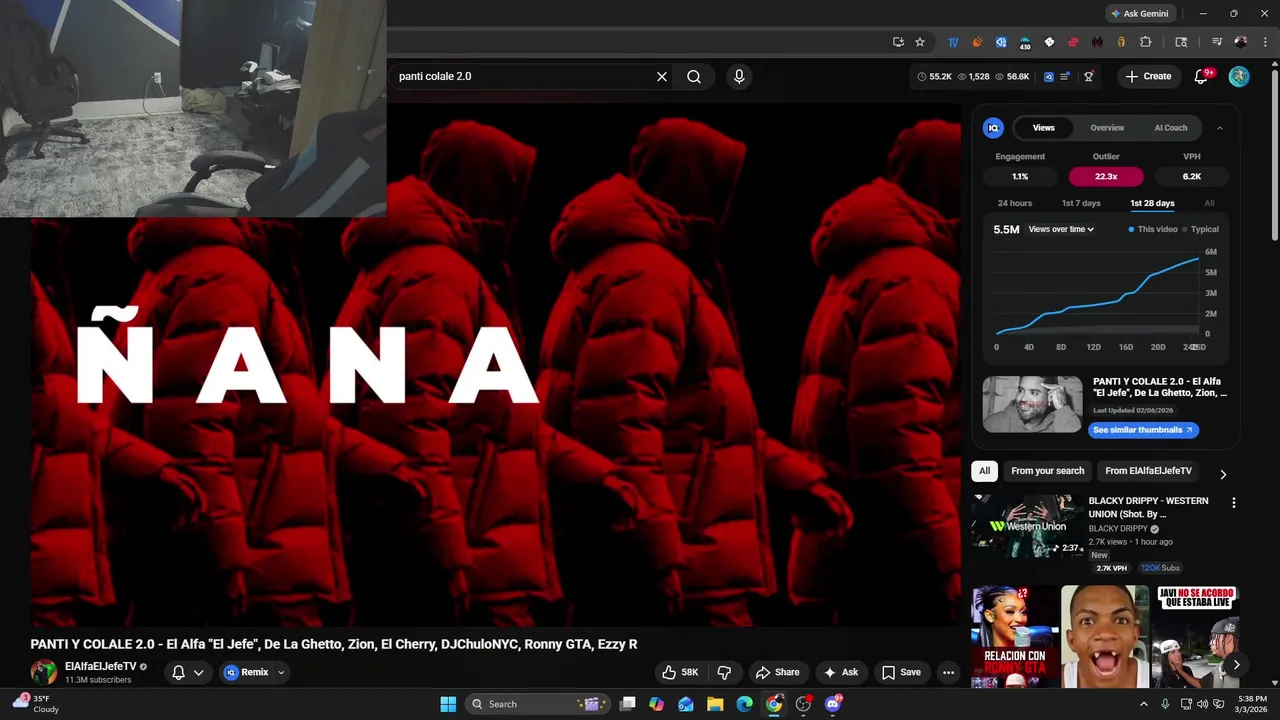Click See similar thumbnails button

1143,430
